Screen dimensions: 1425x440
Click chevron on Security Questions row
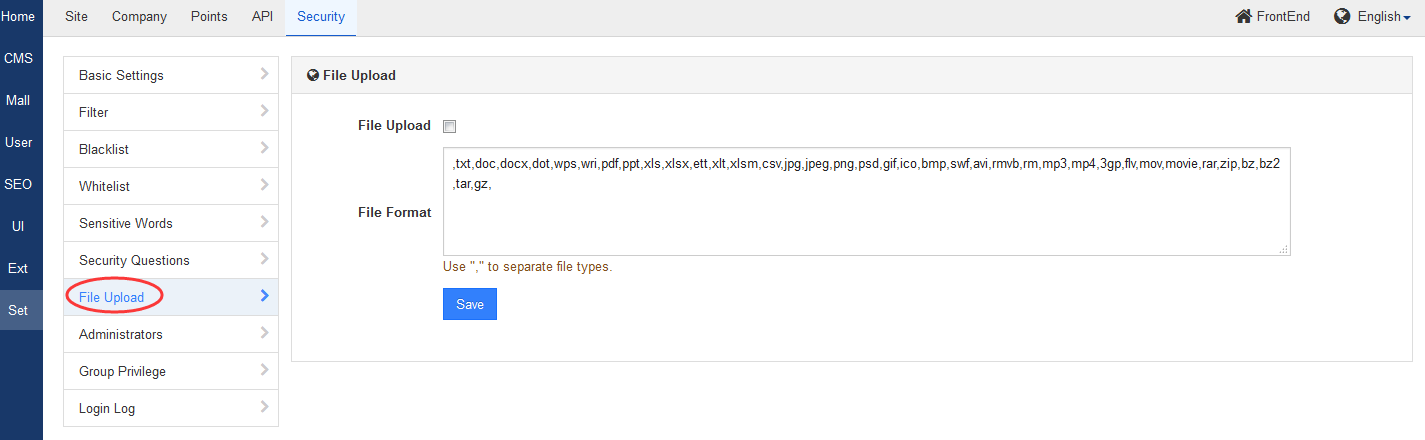pos(264,259)
